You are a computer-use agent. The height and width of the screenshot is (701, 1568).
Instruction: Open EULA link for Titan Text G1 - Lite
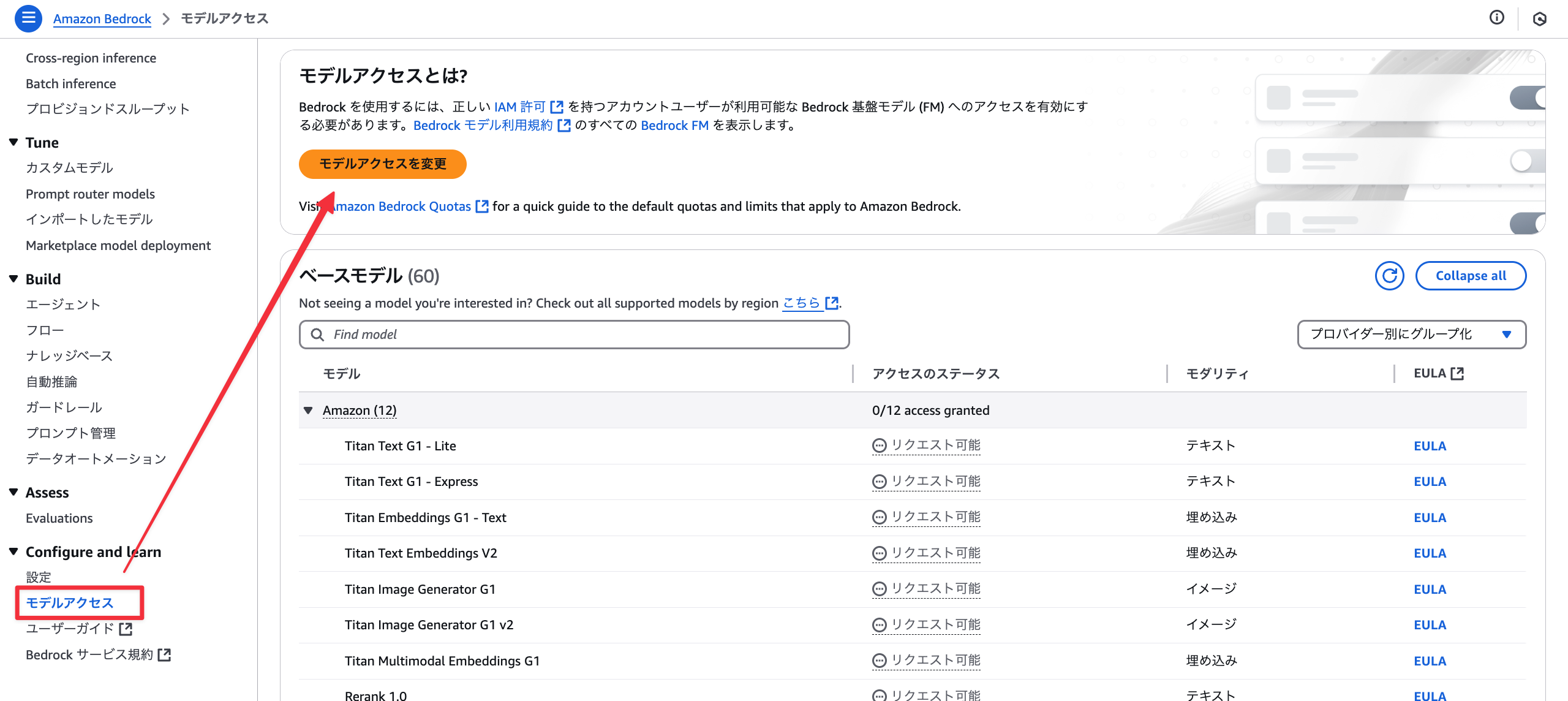1430,446
